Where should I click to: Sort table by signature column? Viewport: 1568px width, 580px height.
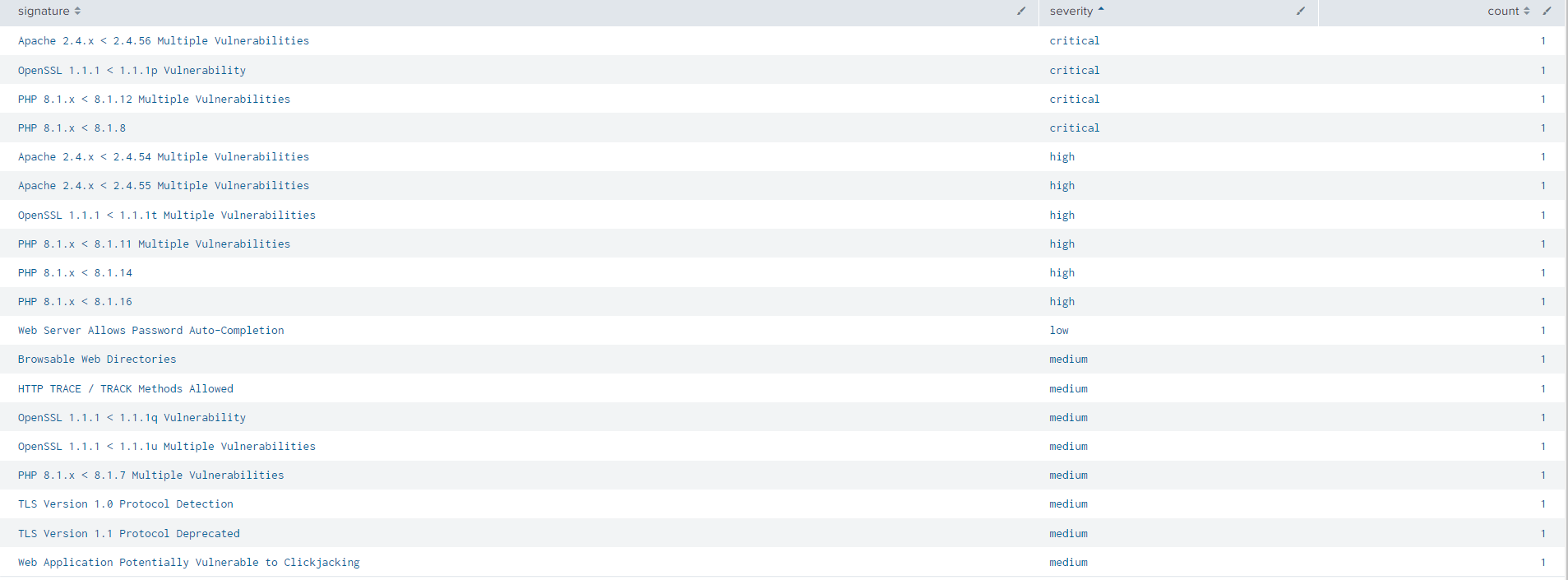pos(49,11)
